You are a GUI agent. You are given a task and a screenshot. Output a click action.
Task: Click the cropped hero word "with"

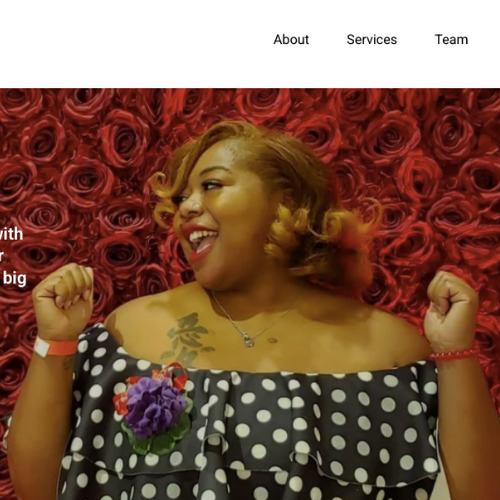click(x=11, y=234)
